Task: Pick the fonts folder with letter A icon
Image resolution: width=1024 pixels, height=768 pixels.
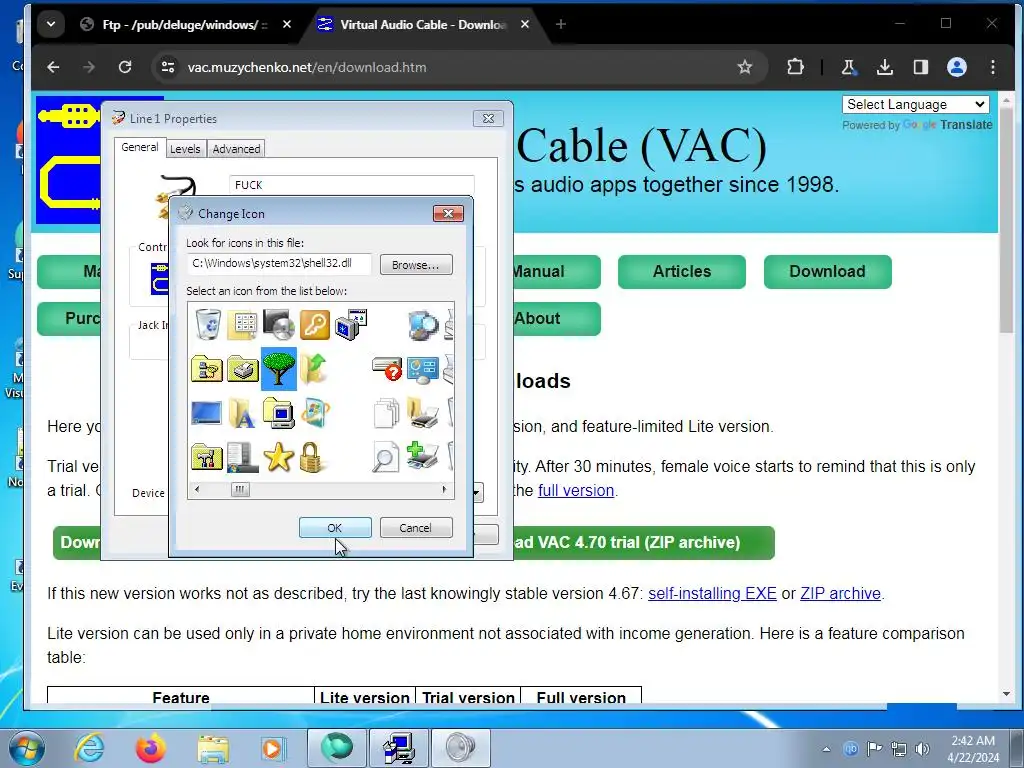Action: coord(242,413)
